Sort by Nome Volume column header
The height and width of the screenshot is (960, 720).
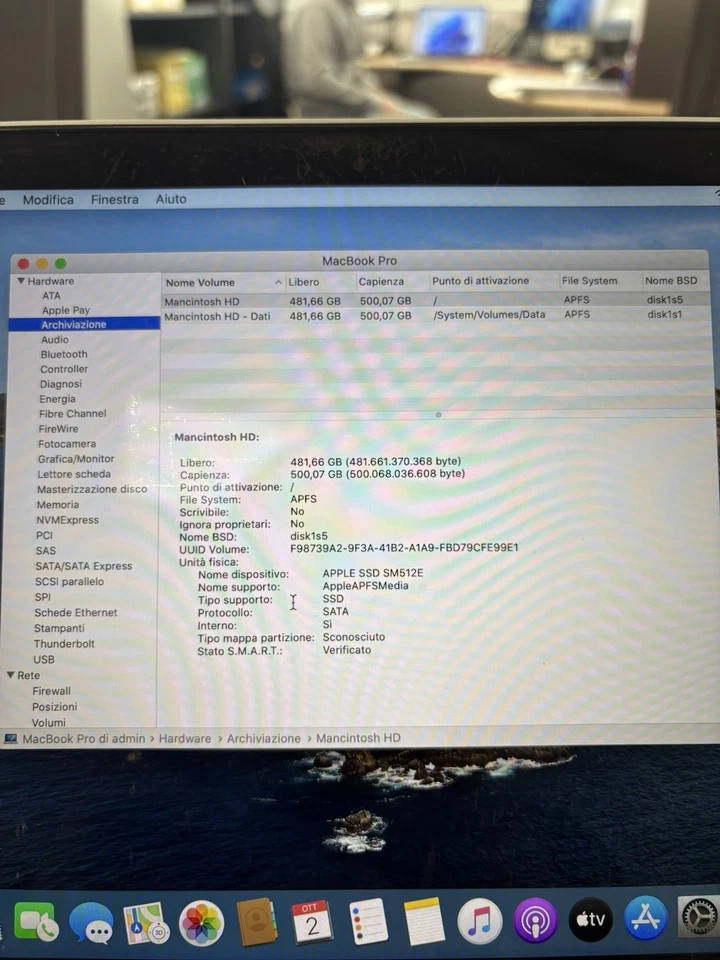223,282
